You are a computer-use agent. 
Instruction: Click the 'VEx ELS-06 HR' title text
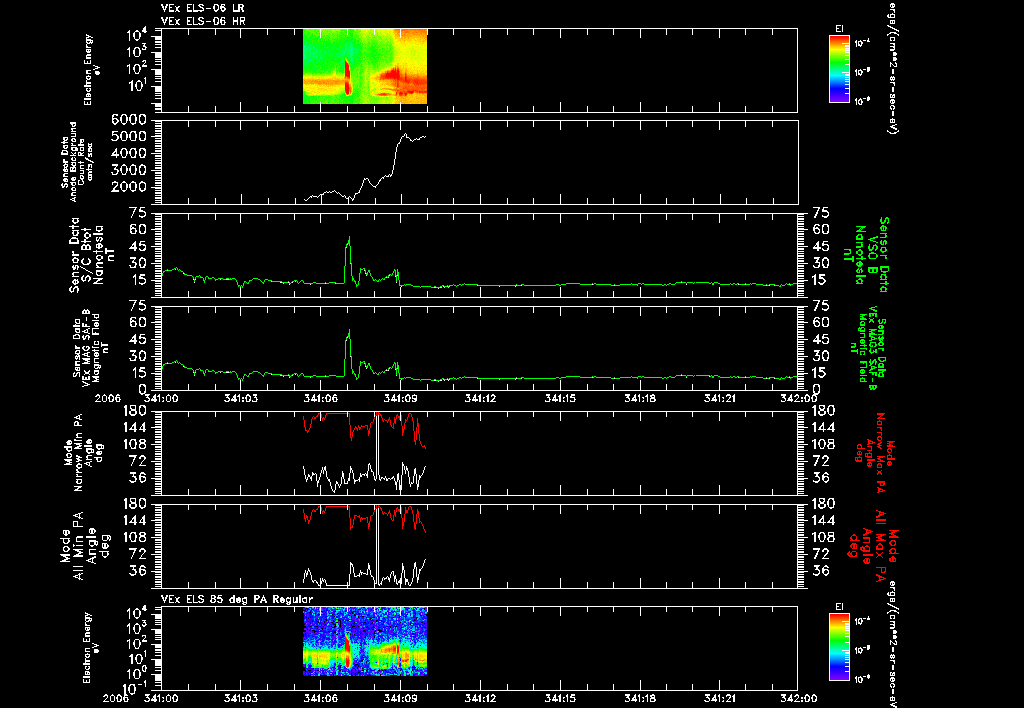(203, 22)
